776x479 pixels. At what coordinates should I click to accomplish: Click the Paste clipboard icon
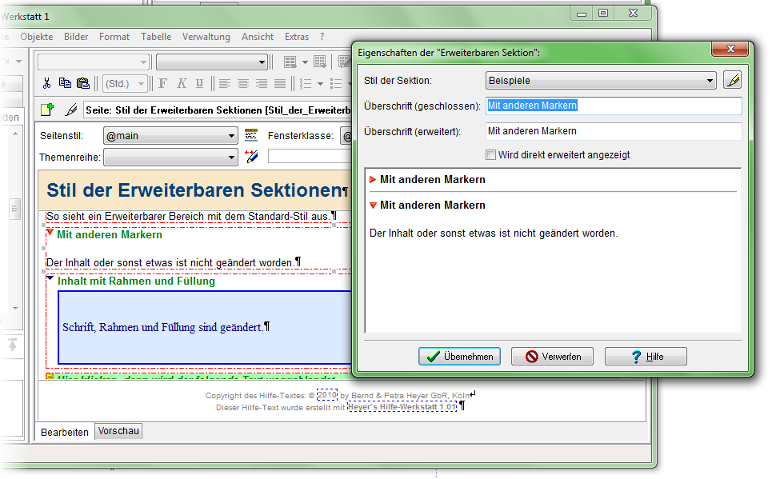pyautogui.click(x=83, y=83)
